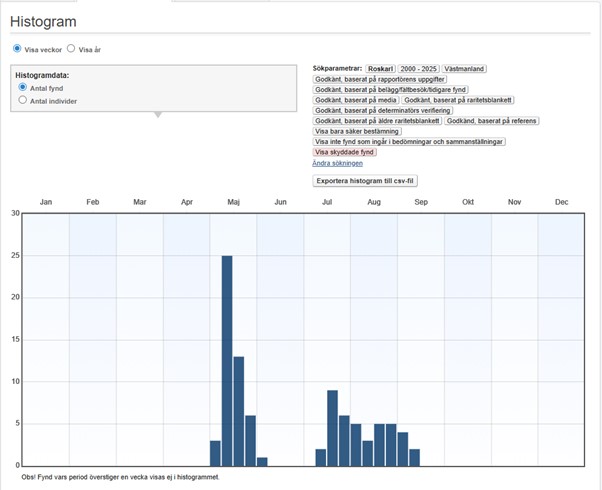Click the downward pointer below Histogramdata panel
The width and height of the screenshot is (602, 490).
click(x=155, y=114)
